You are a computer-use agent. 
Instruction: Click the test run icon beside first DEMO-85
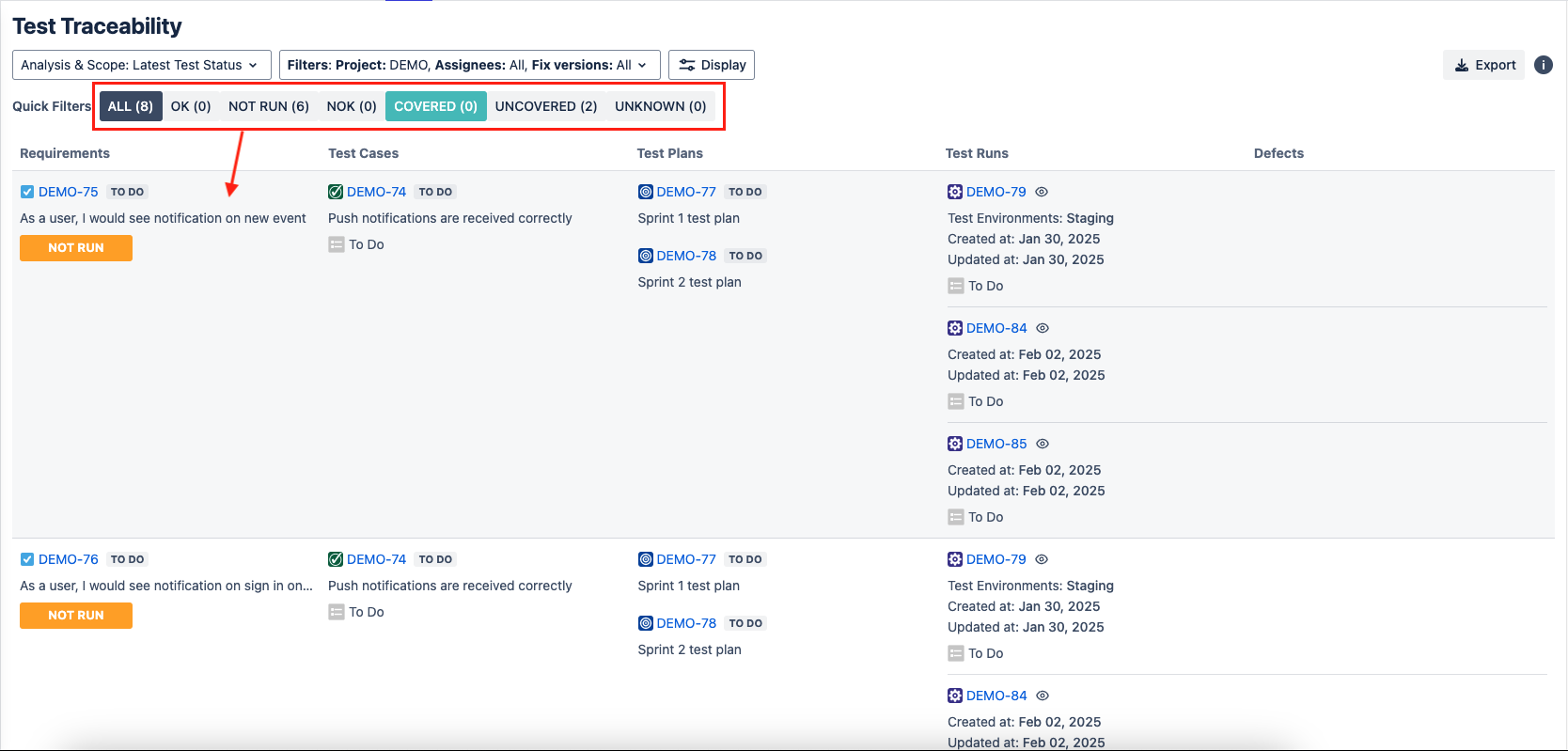(x=955, y=444)
